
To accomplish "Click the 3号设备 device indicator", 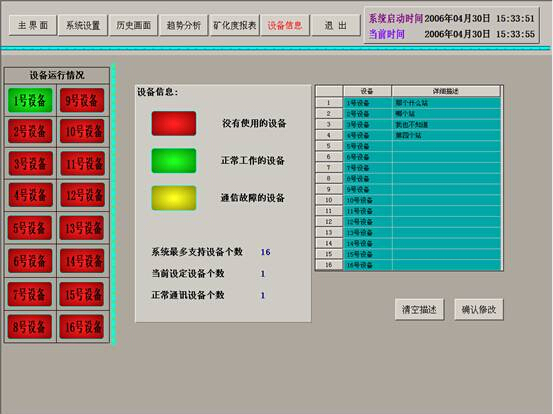I will [x=30, y=163].
